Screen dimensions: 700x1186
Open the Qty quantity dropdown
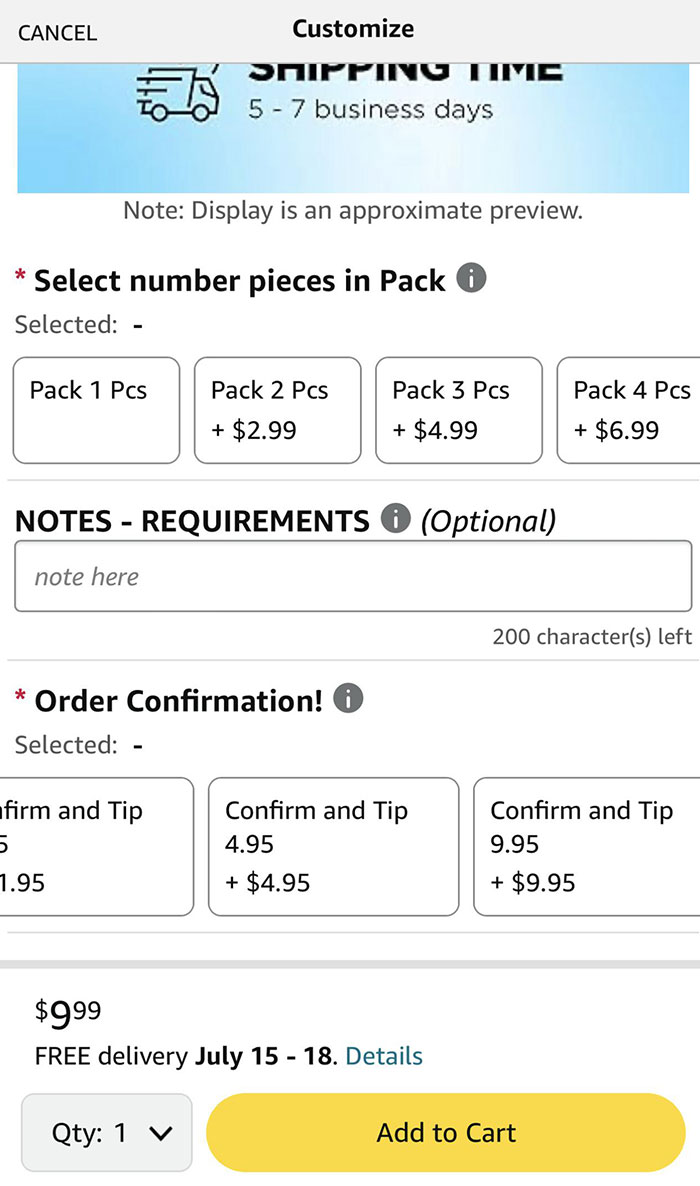[x=106, y=1132]
